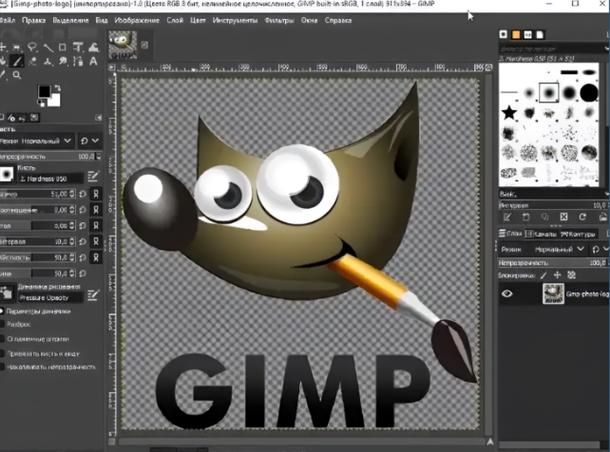Viewport: 610px width, 452px height.
Task: Click the image thumbnail tab above canvas
Action: point(123,45)
